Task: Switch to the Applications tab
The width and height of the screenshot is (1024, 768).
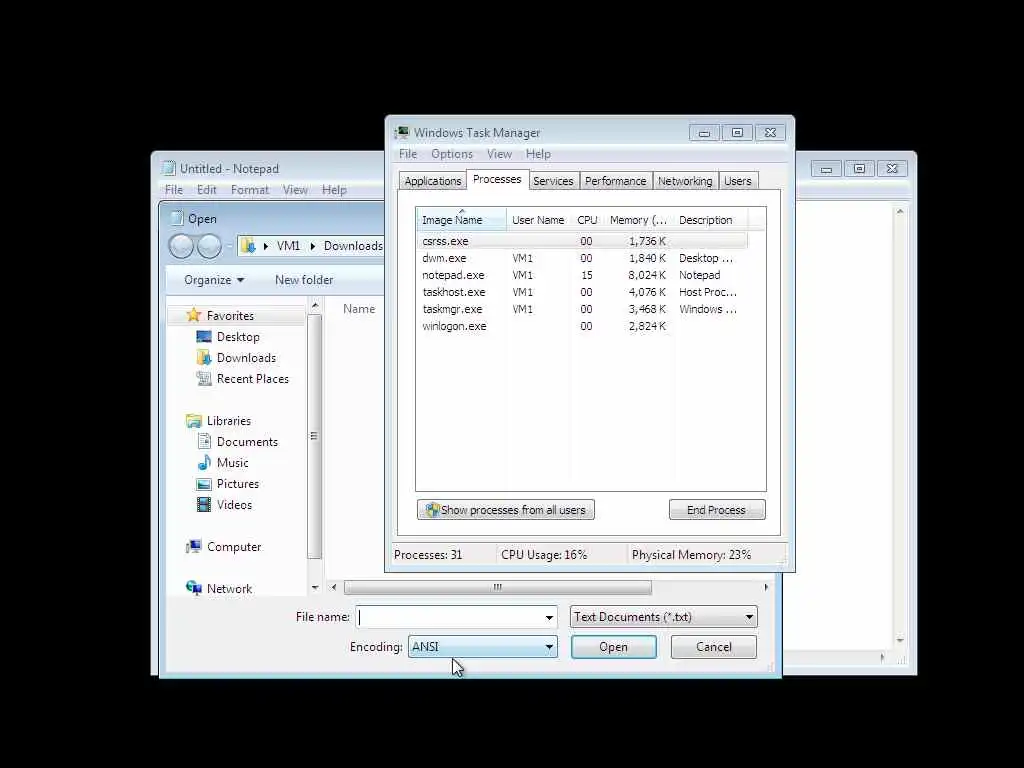Action: tap(432, 181)
